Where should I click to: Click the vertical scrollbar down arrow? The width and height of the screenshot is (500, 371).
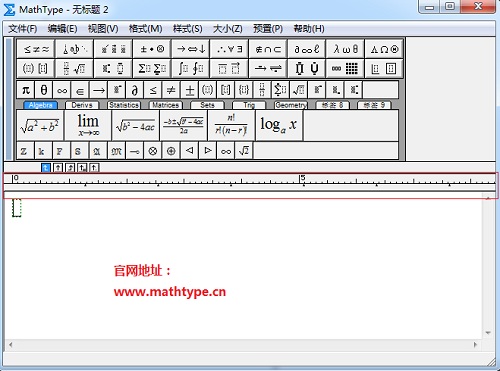pyautogui.click(x=488, y=333)
